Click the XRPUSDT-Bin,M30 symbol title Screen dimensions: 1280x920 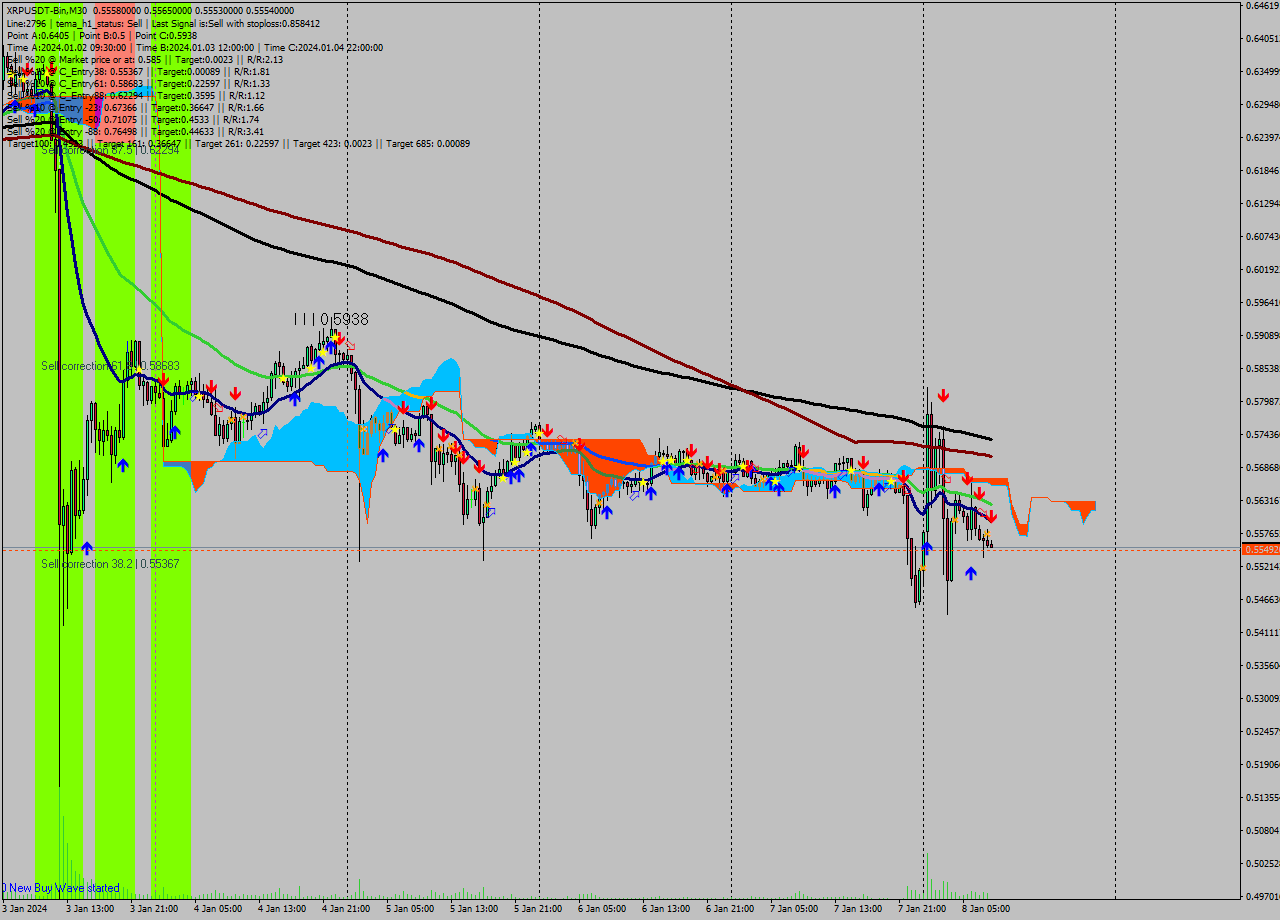47,10
